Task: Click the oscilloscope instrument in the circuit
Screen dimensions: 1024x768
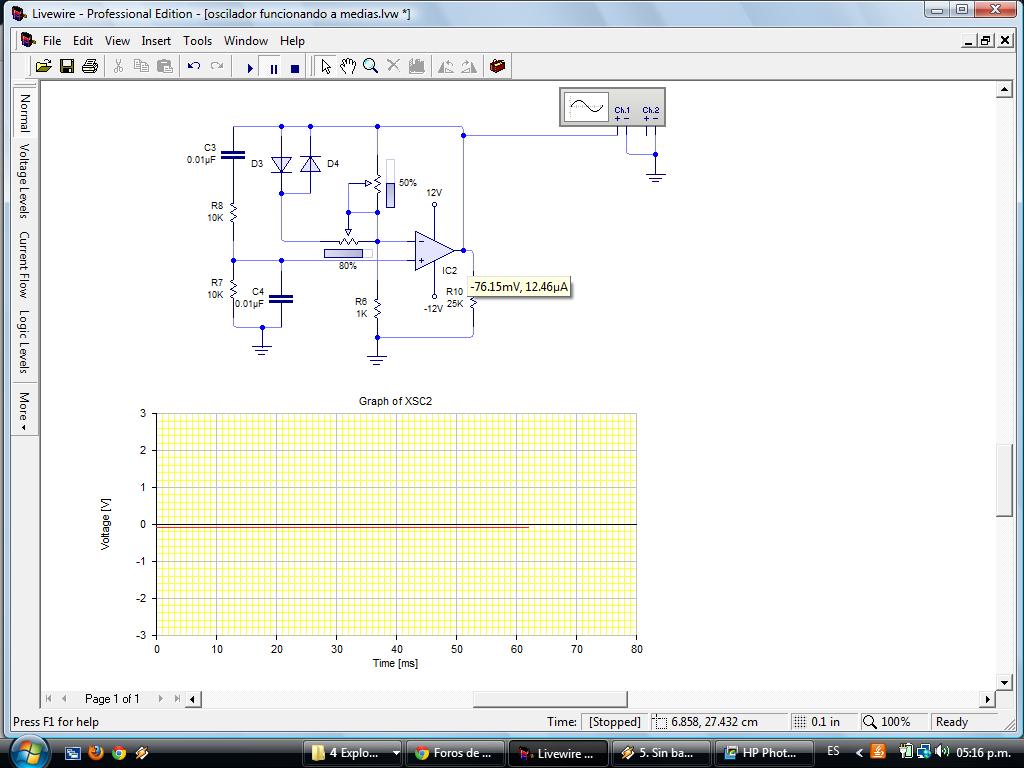Action: (x=611, y=108)
